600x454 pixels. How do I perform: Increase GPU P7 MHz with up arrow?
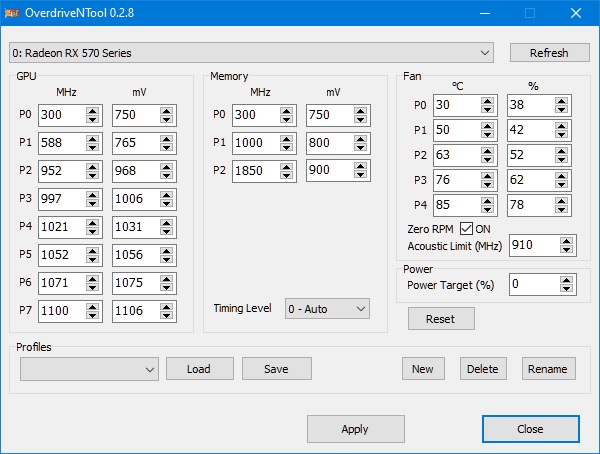(92, 306)
